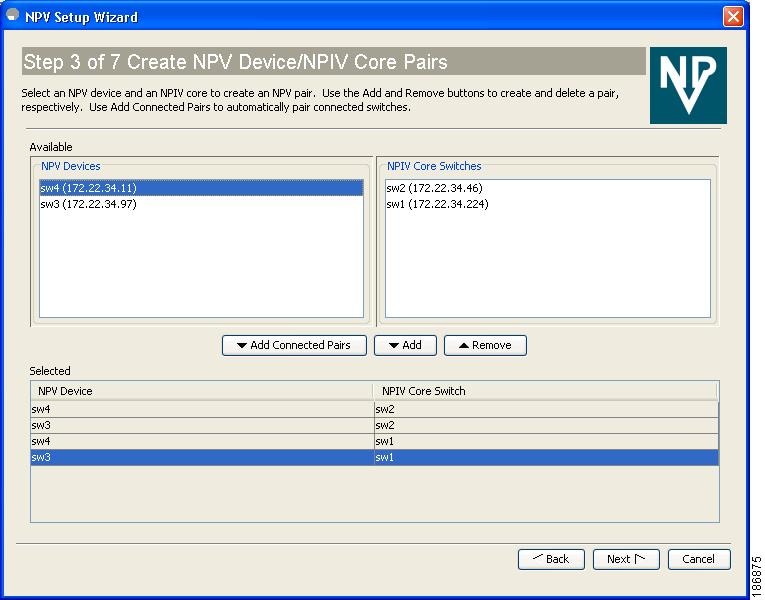The width and height of the screenshot is (765, 600).
Task: Click the NPV logo image
Action: click(x=688, y=85)
